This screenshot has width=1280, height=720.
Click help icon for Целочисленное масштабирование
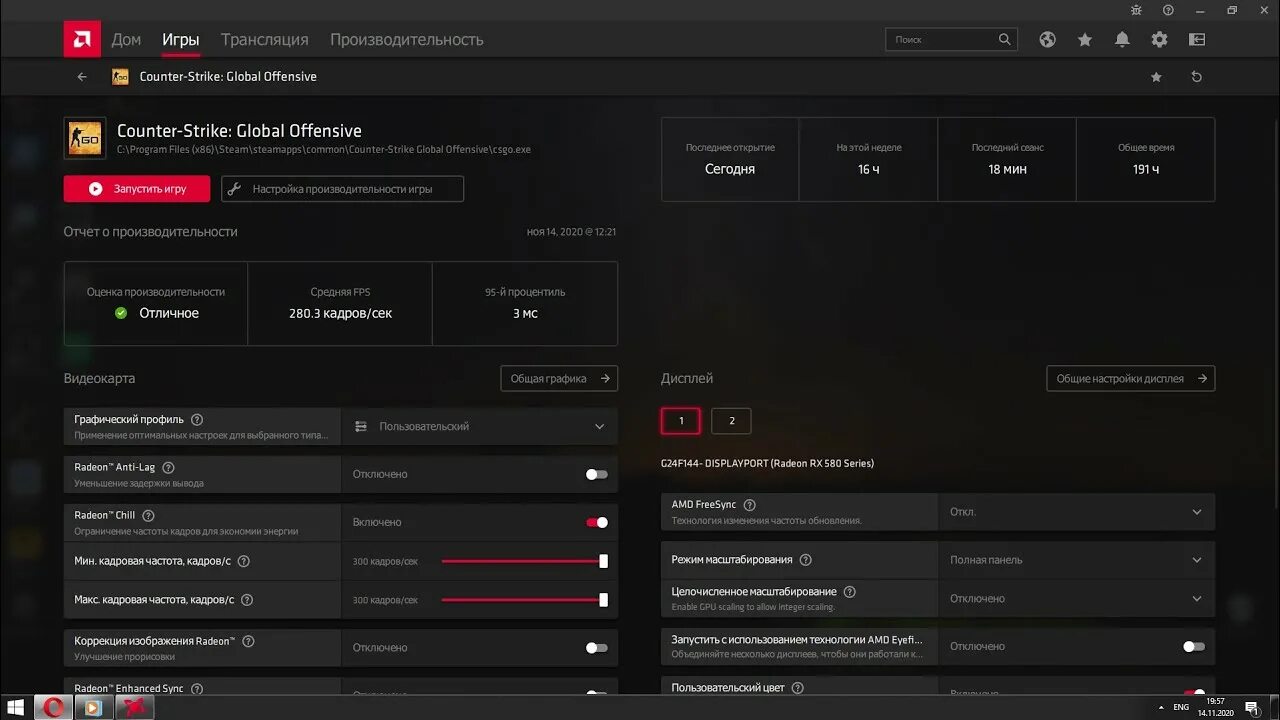[850, 592]
